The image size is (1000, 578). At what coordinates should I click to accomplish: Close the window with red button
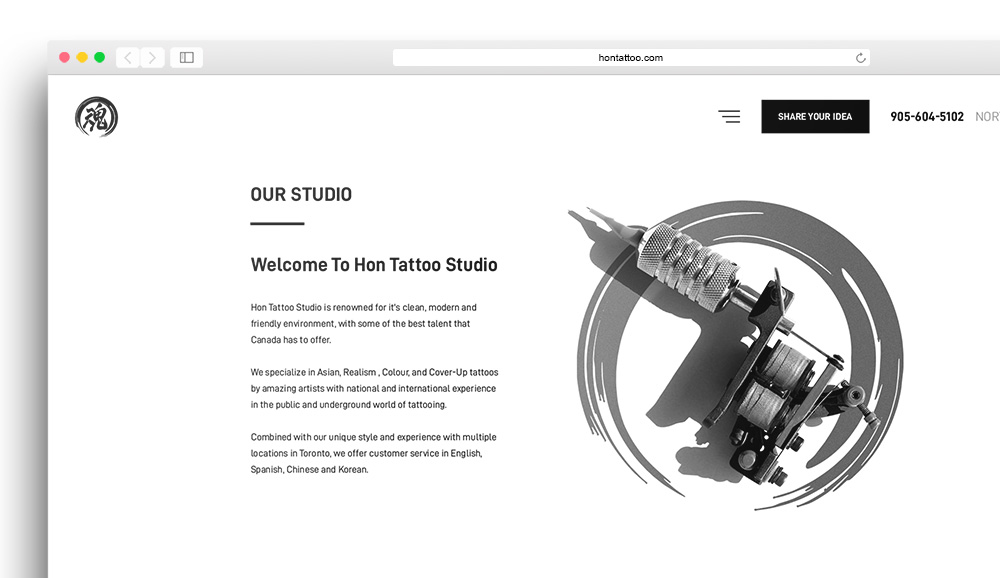click(x=64, y=57)
